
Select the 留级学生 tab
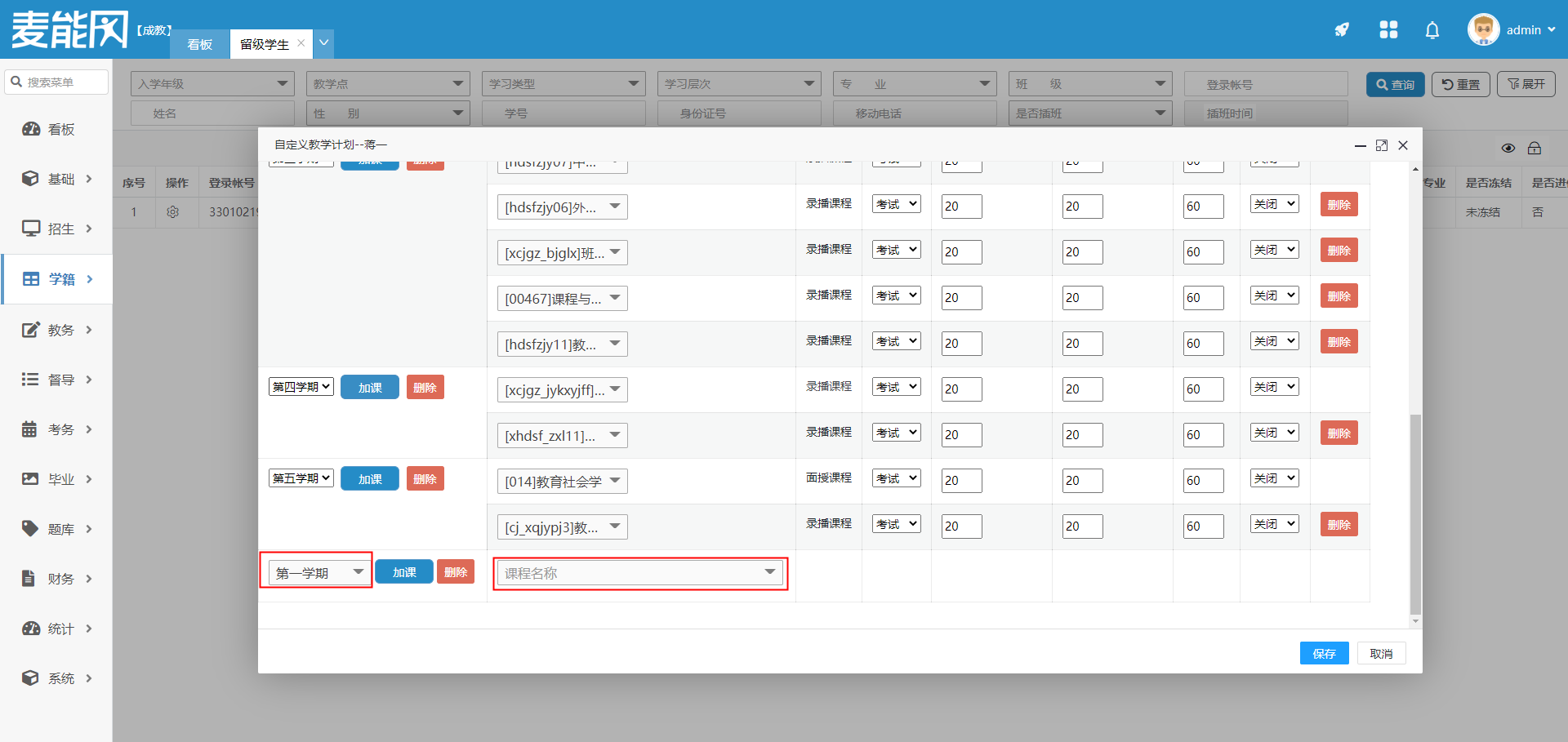[264, 45]
